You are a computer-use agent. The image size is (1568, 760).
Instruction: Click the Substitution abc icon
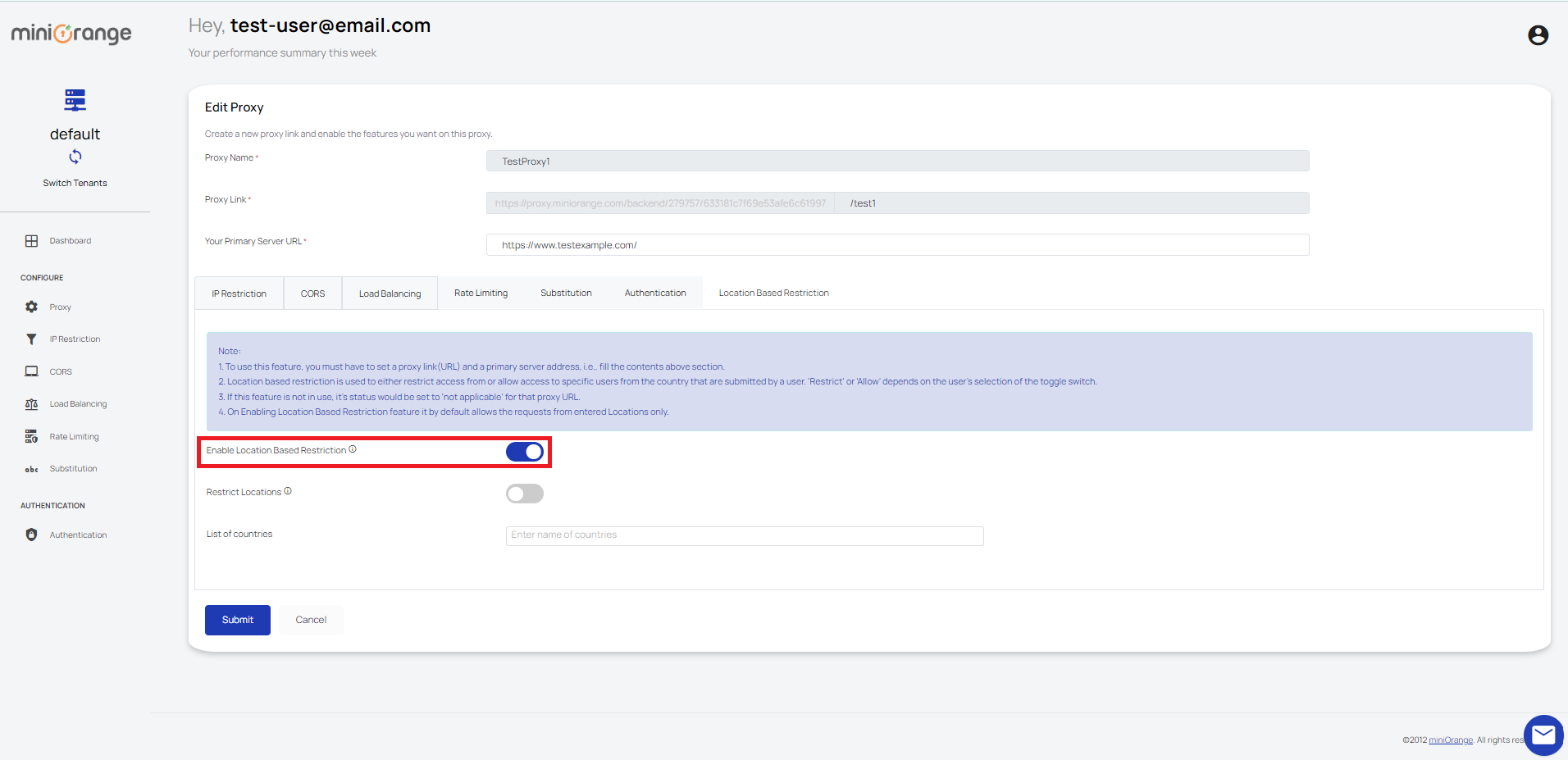(x=31, y=469)
